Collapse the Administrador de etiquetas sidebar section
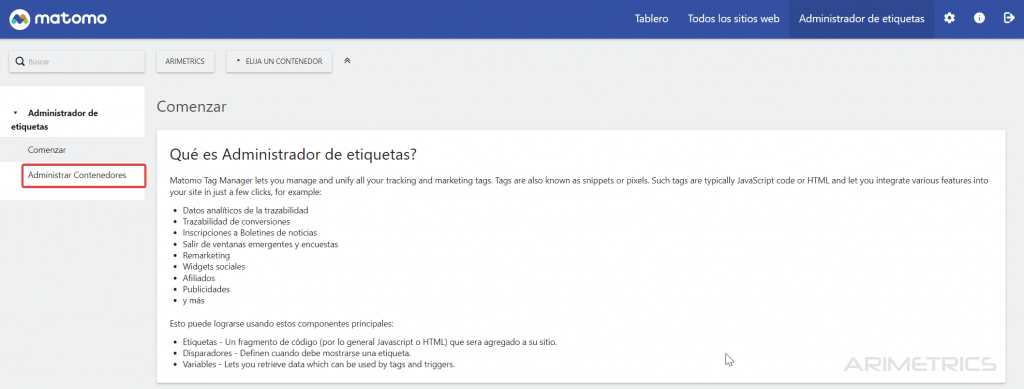The height and width of the screenshot is (389, 1024). (16, 113)
